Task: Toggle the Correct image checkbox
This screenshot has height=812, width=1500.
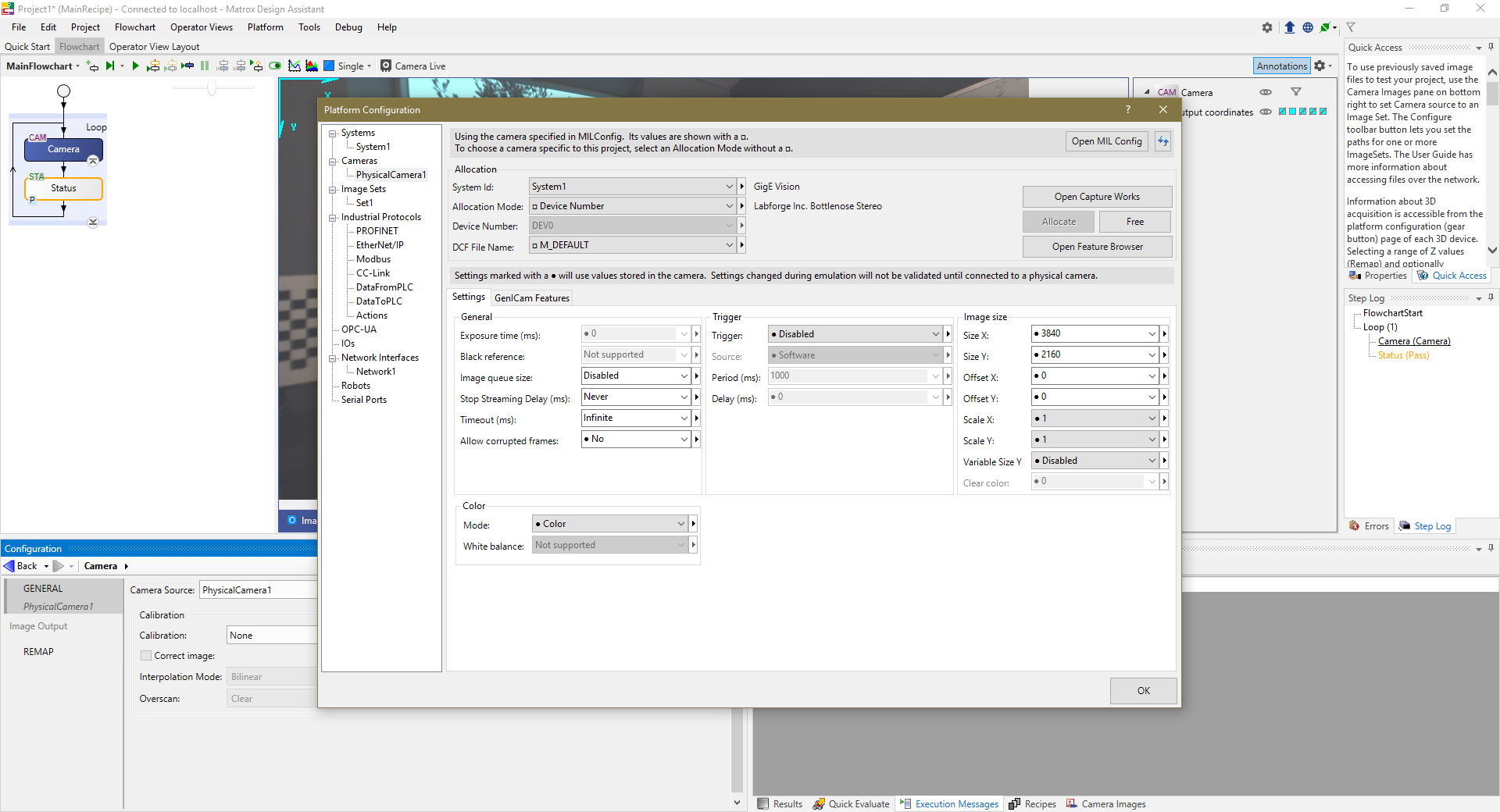Action: click(x=146, y=656)
